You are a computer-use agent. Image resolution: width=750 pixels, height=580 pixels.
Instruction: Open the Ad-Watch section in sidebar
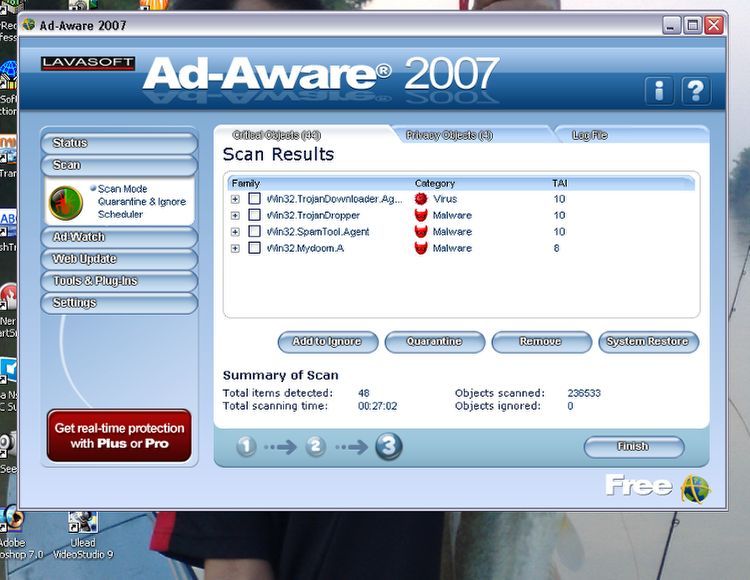[x=119, y=237]
